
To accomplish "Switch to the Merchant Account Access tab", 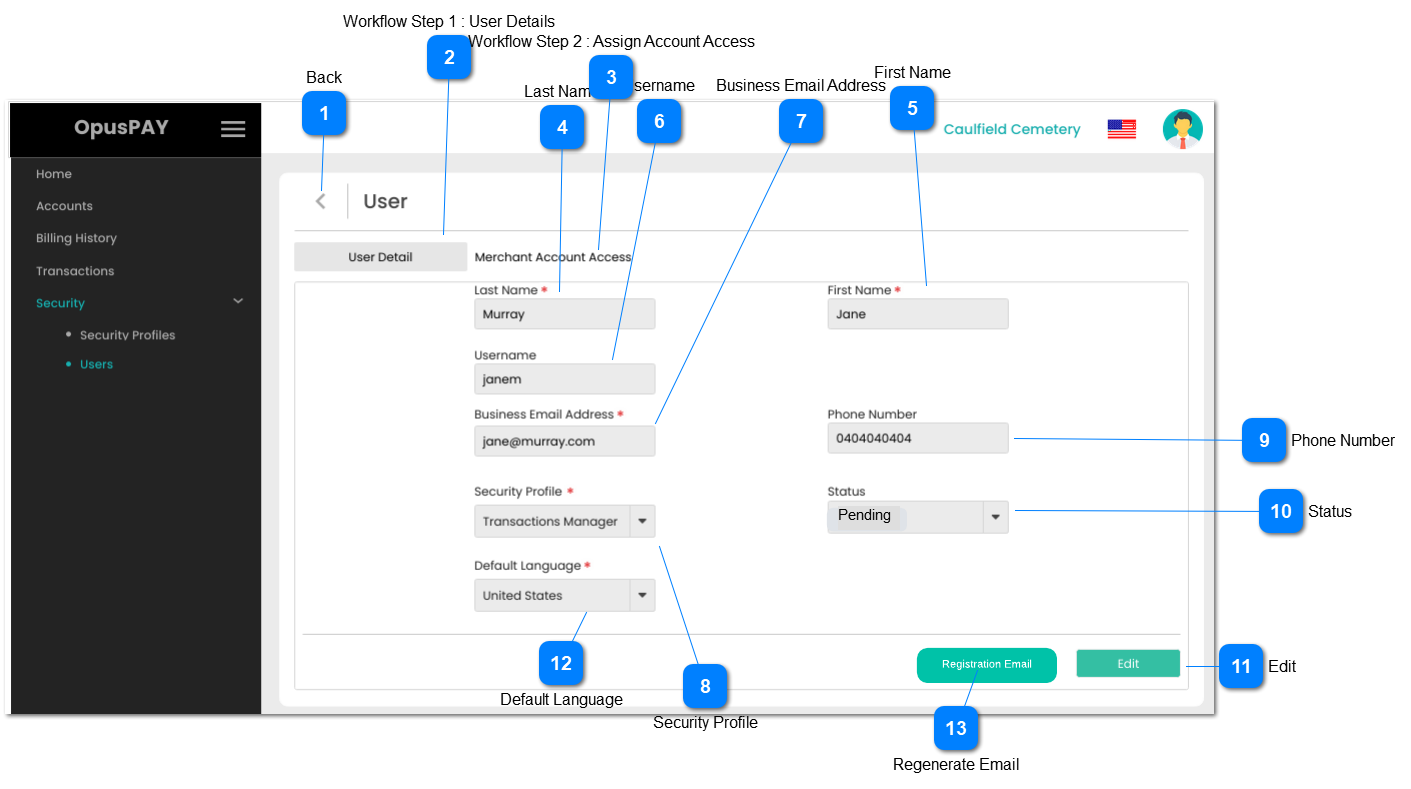I will [553, 256].
